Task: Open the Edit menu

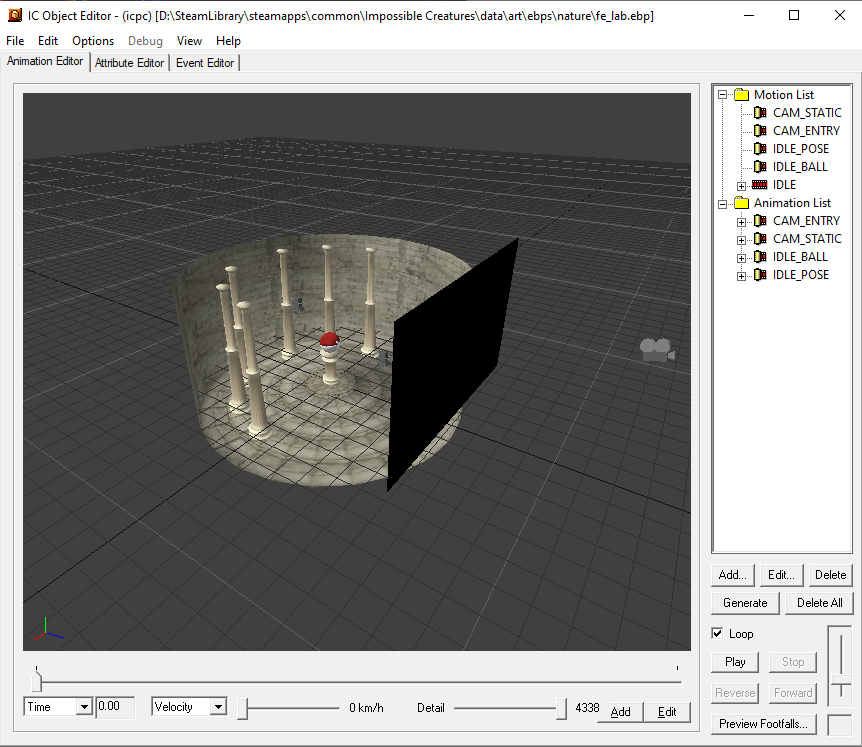Action: coord(48,41)
